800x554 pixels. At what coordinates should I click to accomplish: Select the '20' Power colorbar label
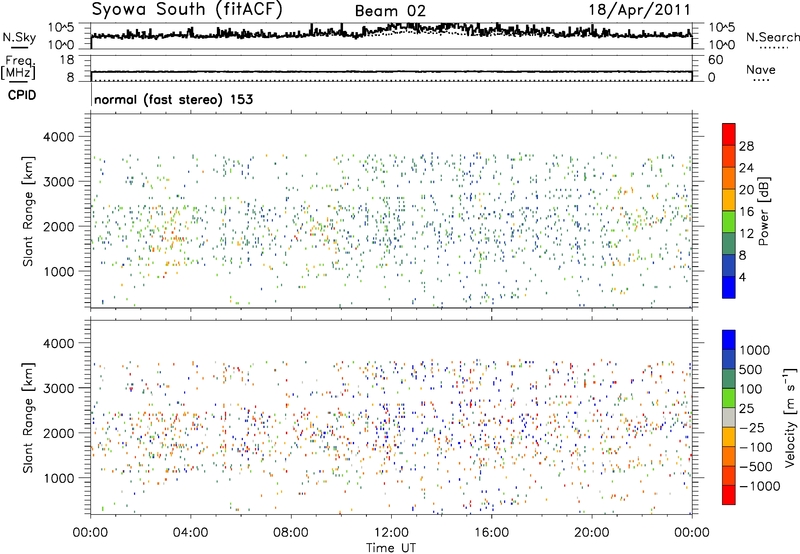(746, 190)
